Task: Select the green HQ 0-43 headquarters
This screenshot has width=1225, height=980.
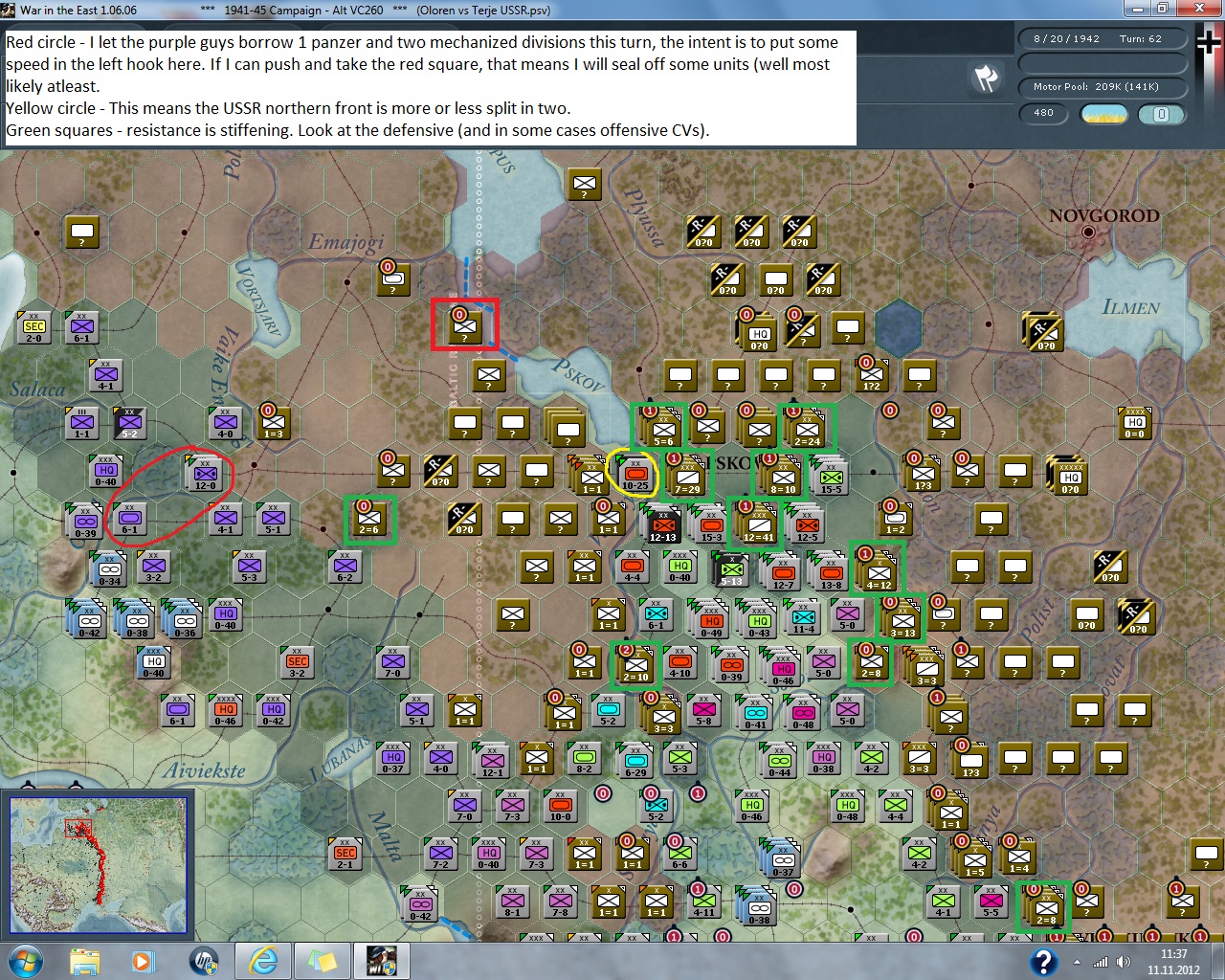Action: [759, 620]
